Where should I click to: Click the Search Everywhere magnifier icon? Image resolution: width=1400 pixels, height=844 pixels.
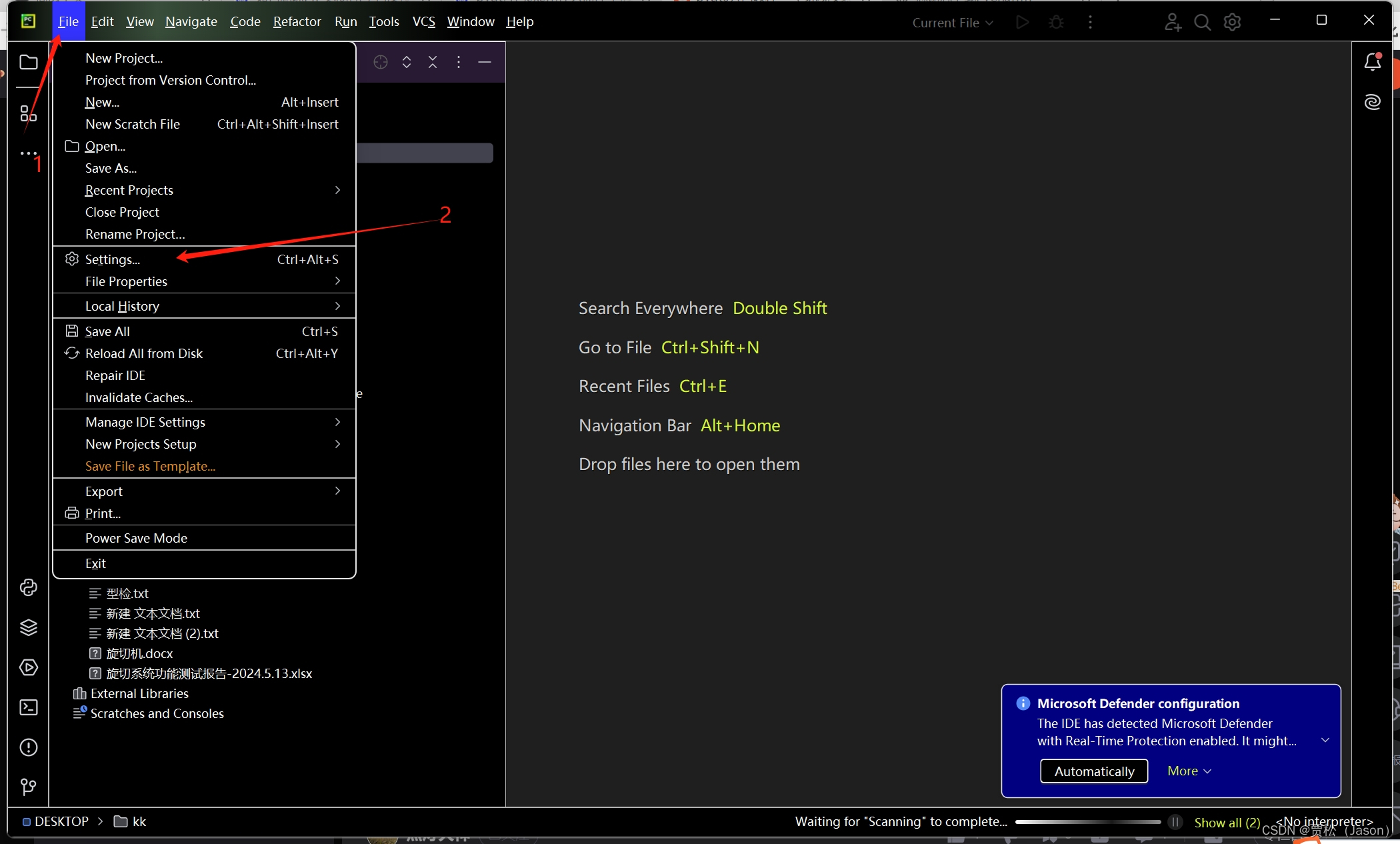point(1202,22)
